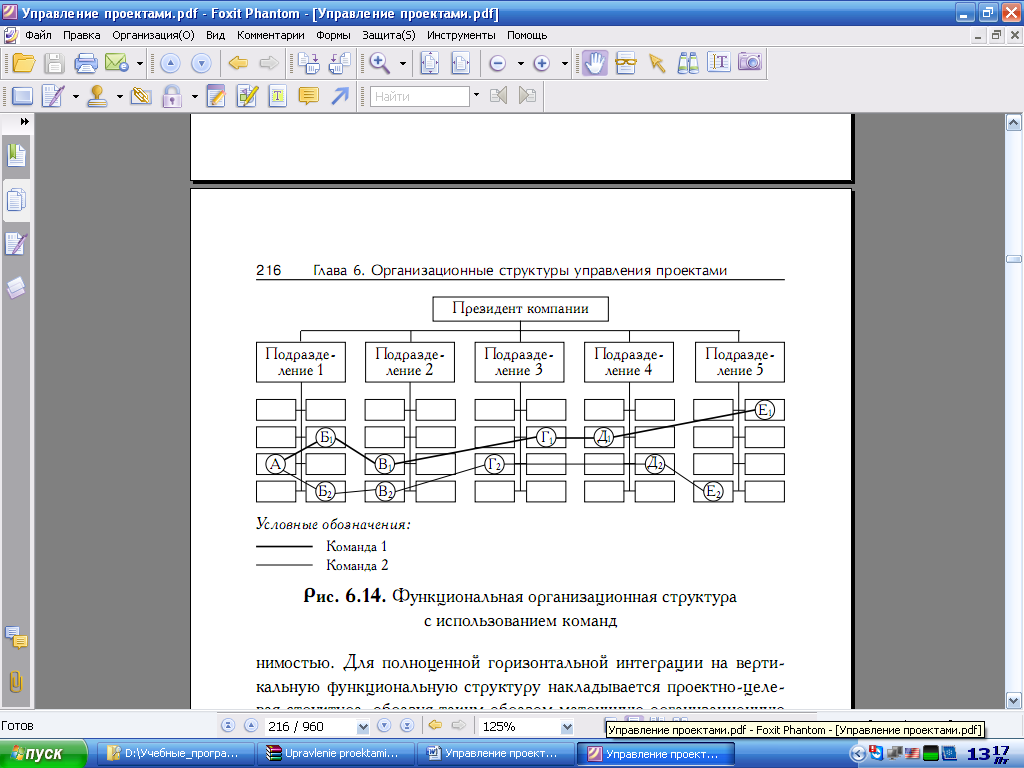Click the Snapshot camera icon
Viewport: 1024px width, 768px height.
[x=750, y=63]
